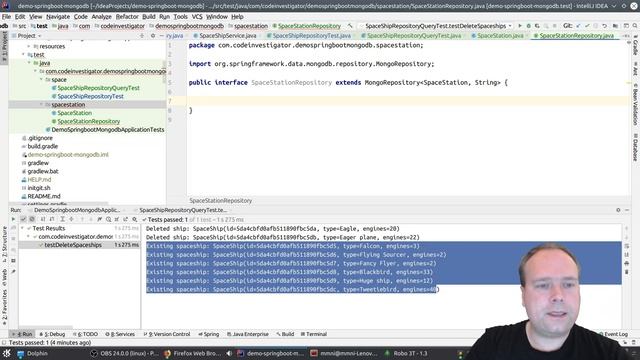Click the Git commit checkmark icon

click(587, 26)
